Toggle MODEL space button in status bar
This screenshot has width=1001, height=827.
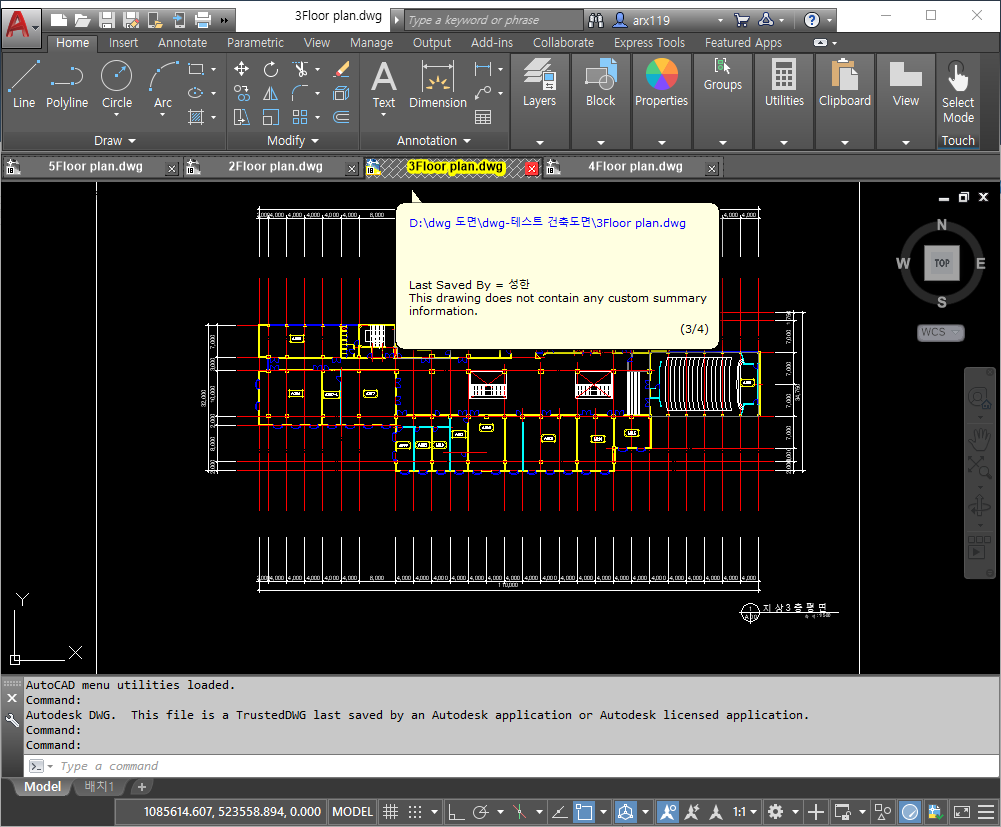click(x=353, y=812)
